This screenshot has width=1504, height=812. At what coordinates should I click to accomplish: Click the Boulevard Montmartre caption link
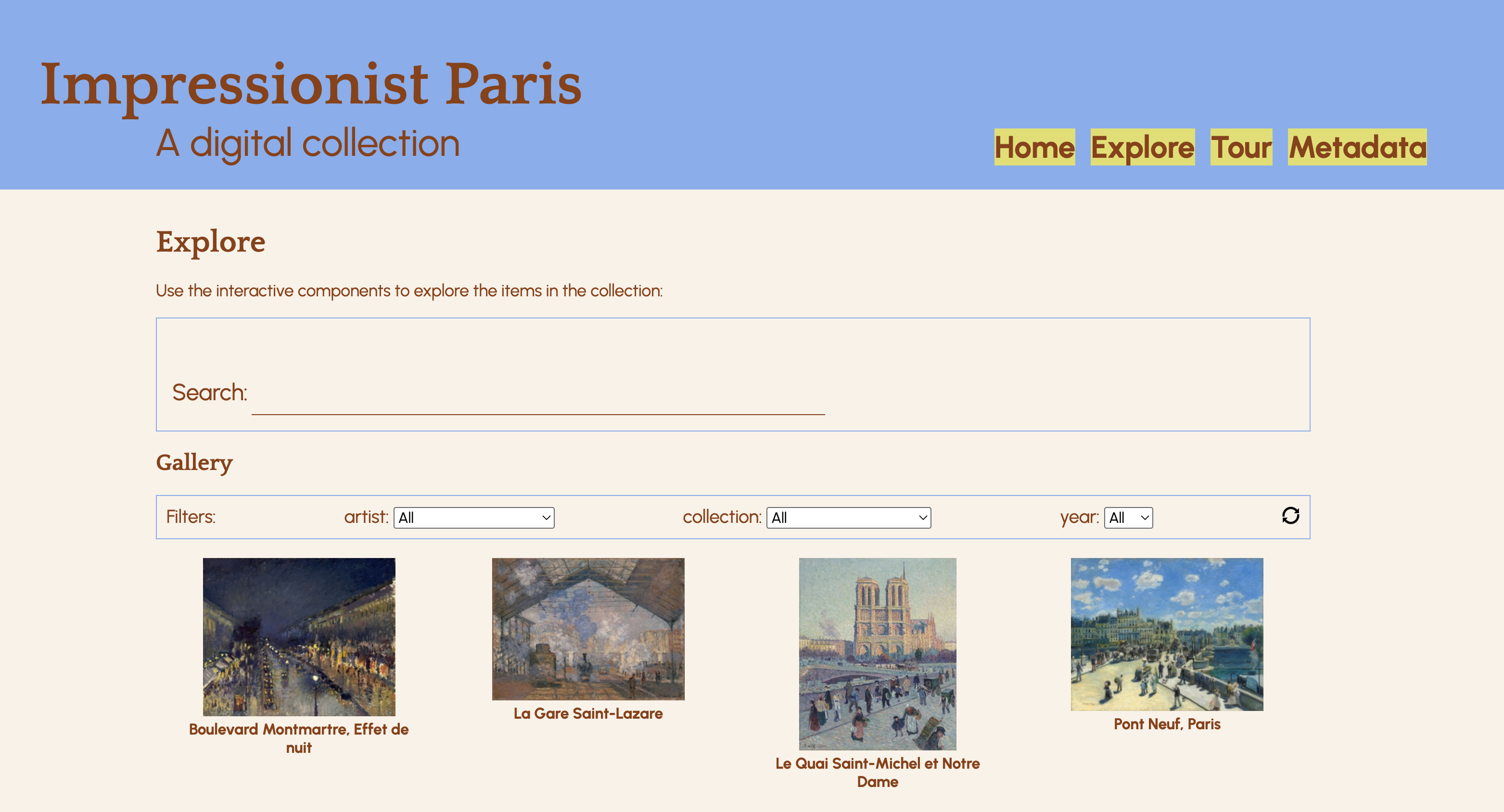pos(298,738)
